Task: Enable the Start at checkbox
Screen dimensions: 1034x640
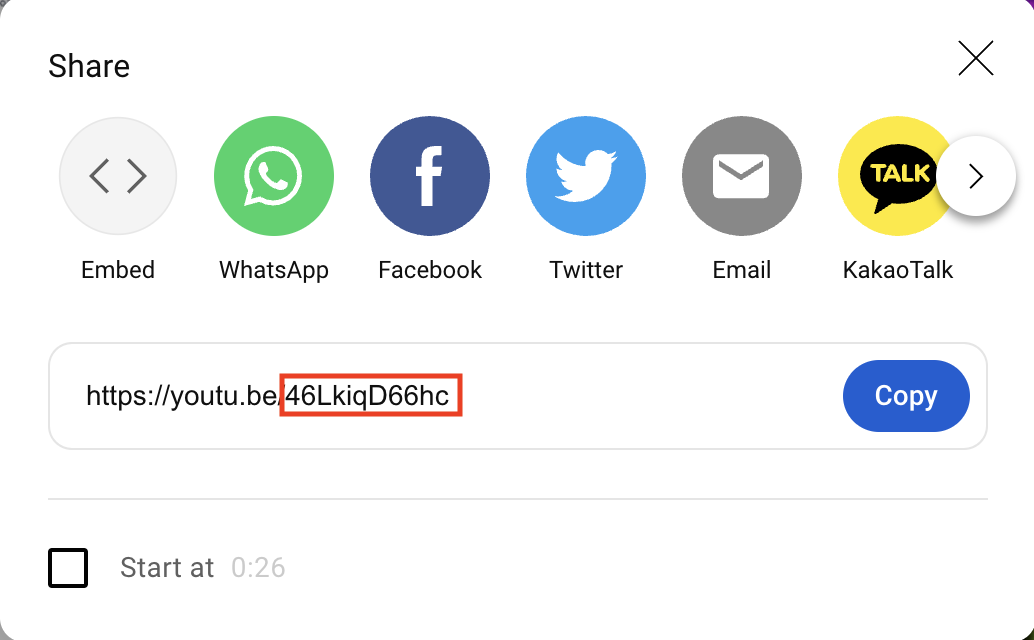Action: (68, 567)
